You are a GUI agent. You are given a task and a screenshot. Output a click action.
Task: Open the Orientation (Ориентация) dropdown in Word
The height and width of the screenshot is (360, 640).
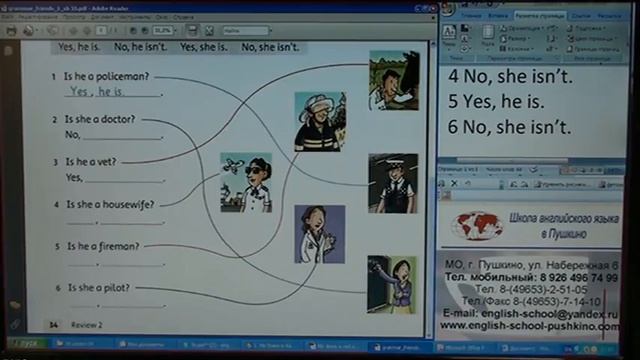(522, 28)
